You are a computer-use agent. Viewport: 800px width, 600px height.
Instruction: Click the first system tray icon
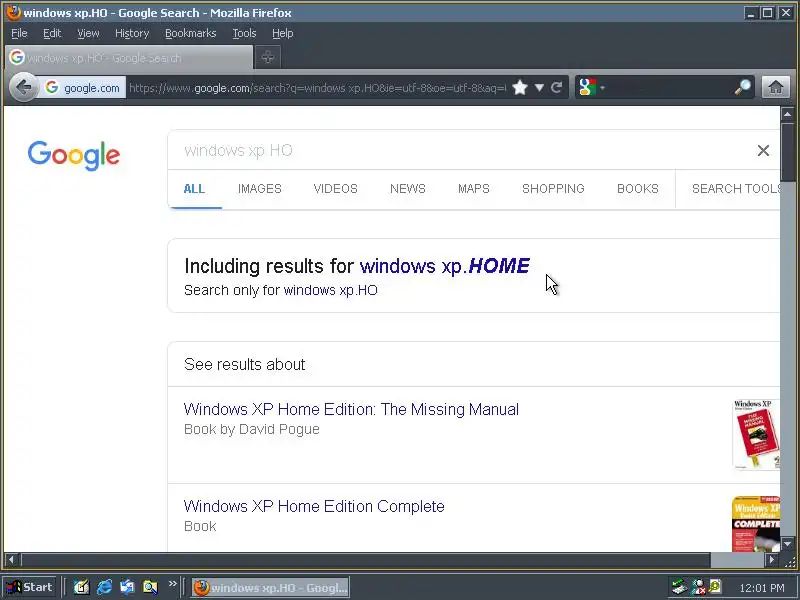679,587
